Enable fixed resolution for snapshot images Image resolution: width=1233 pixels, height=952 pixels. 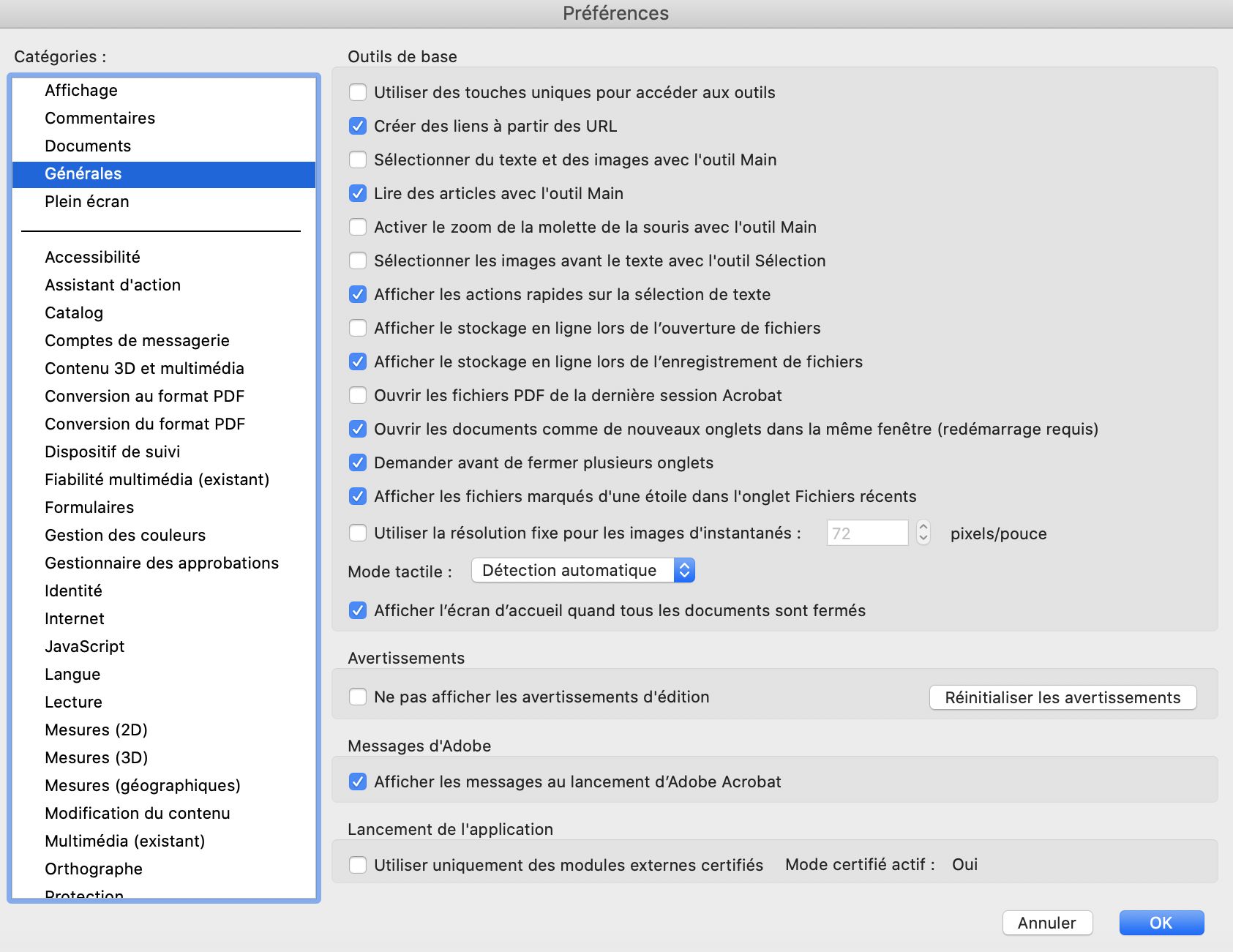point(358,533)
